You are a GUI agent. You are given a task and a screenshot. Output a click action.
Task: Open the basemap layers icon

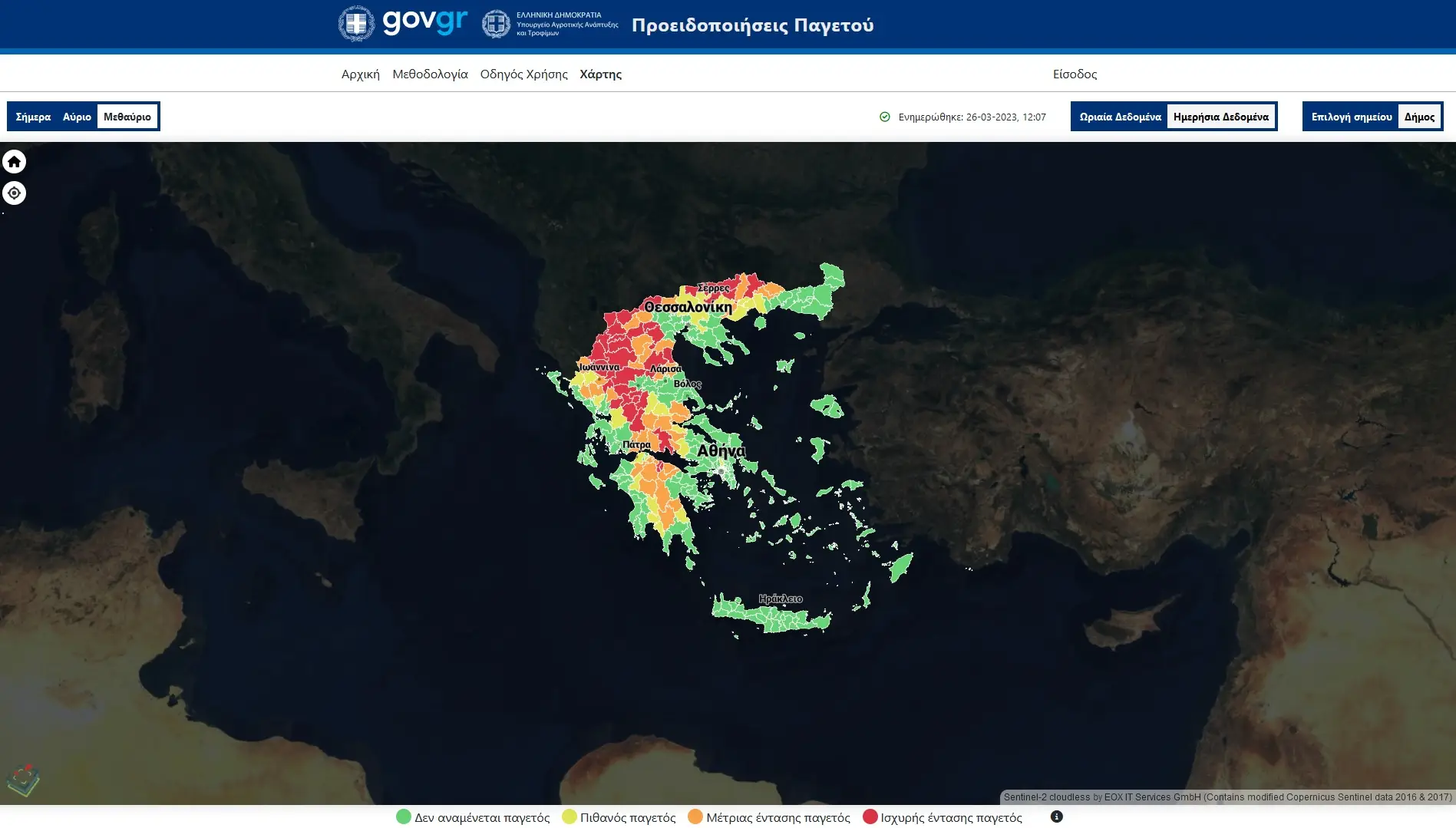(x=23, y=780)
